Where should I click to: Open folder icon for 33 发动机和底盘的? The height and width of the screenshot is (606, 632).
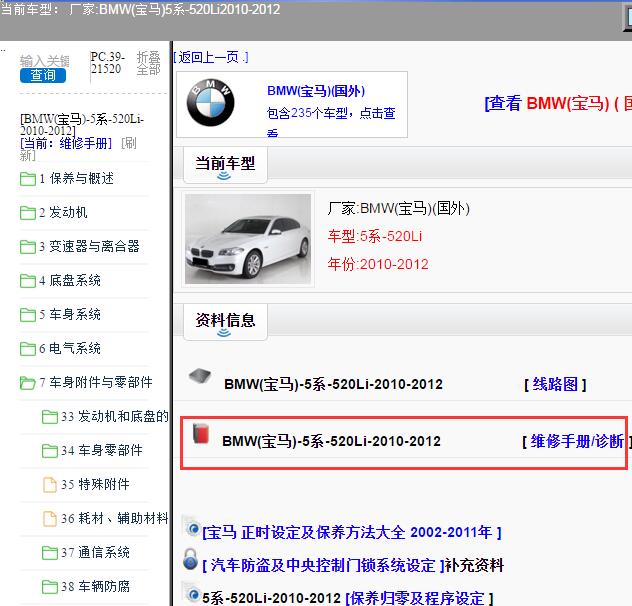click(x=50, y=416)
